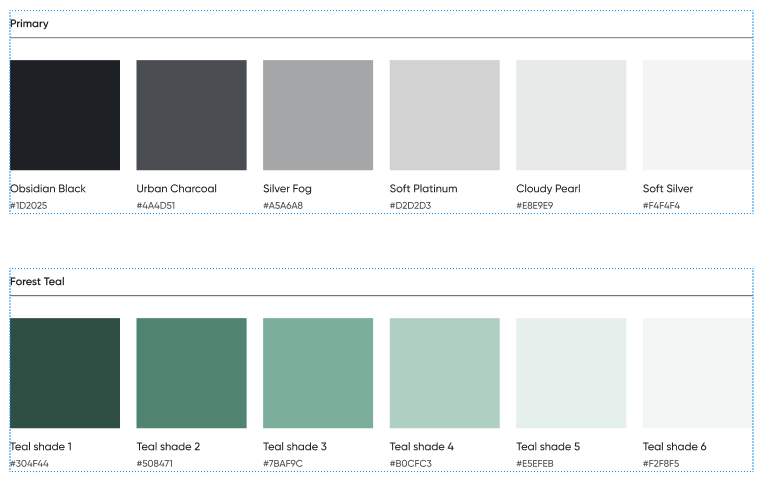Select the Soft Platinum name label
The height and width of the screenshot is (490, 766).
point(424,189)
